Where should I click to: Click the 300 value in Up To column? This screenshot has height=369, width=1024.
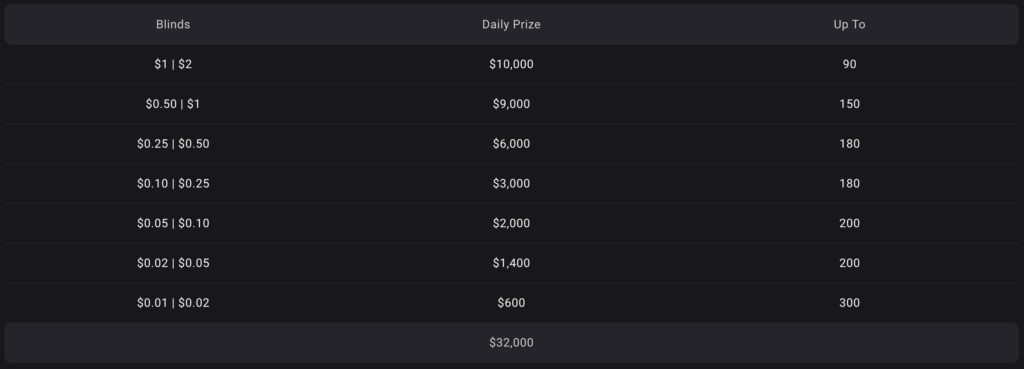pyautogui.click(x=849, y=303)
